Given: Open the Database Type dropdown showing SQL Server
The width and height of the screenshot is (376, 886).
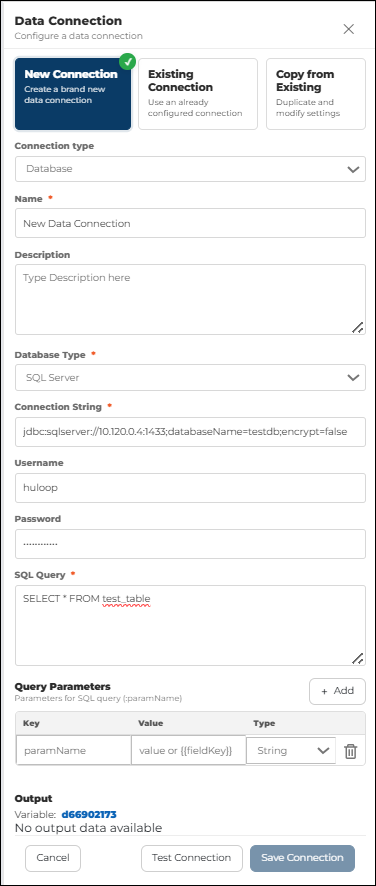Looking at the screenshot, I should (x=190, y=377).
